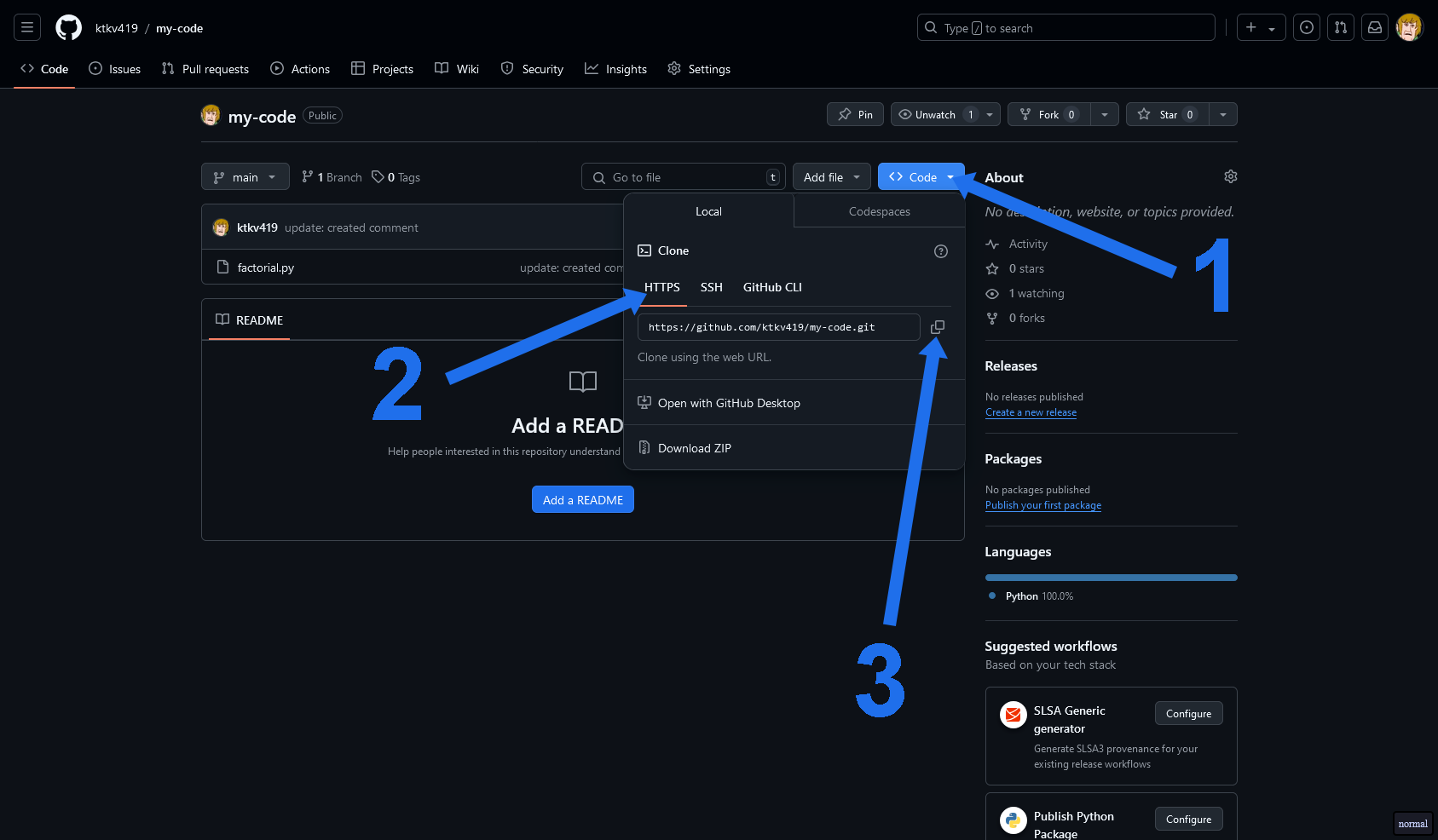
Task: Select the Local tab in clone panel
Action: tap(708, 211)
